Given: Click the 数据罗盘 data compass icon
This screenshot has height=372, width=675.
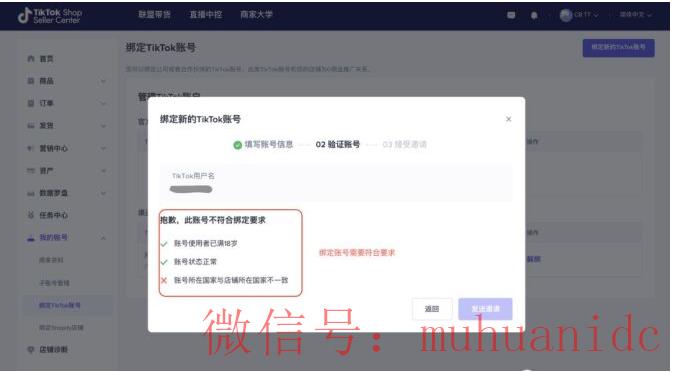Looking at the screenshot, I should pos(31,193).
